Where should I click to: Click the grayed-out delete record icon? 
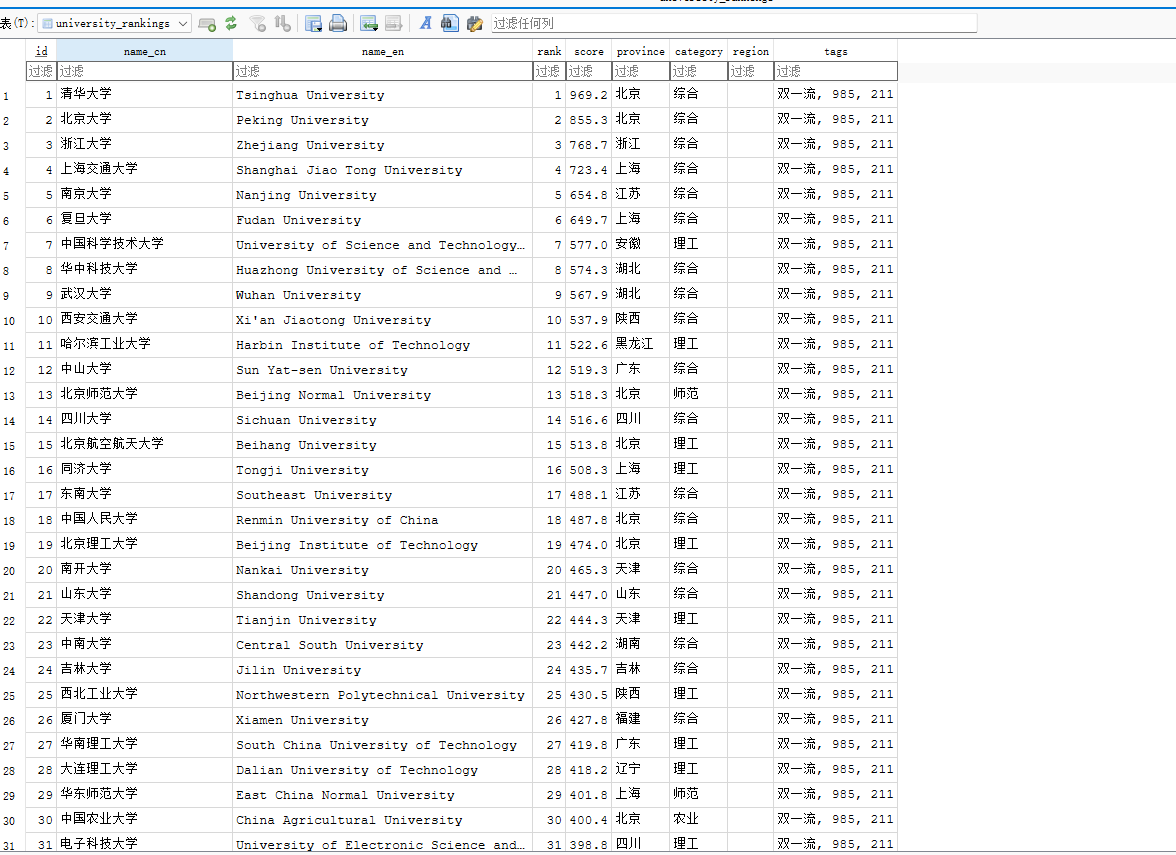pos(394,24)
